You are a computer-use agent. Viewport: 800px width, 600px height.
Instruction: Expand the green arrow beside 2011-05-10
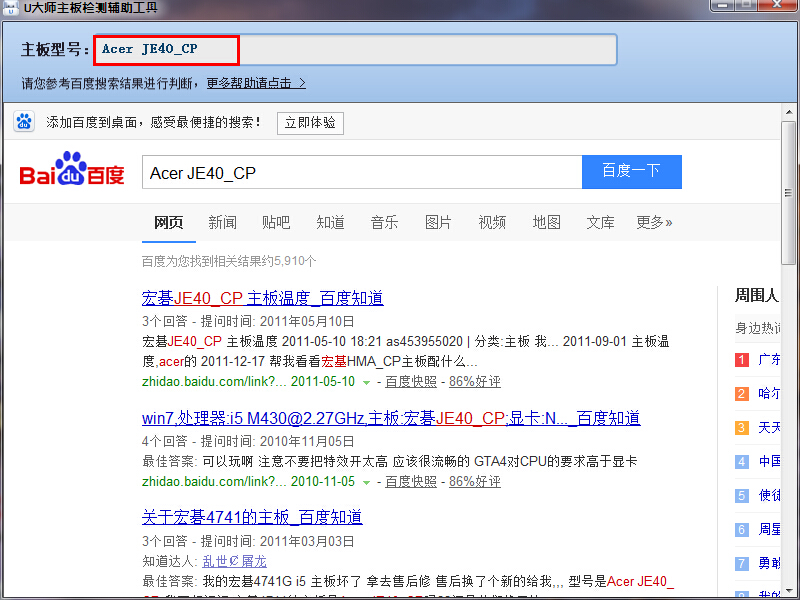click(366, 382)
